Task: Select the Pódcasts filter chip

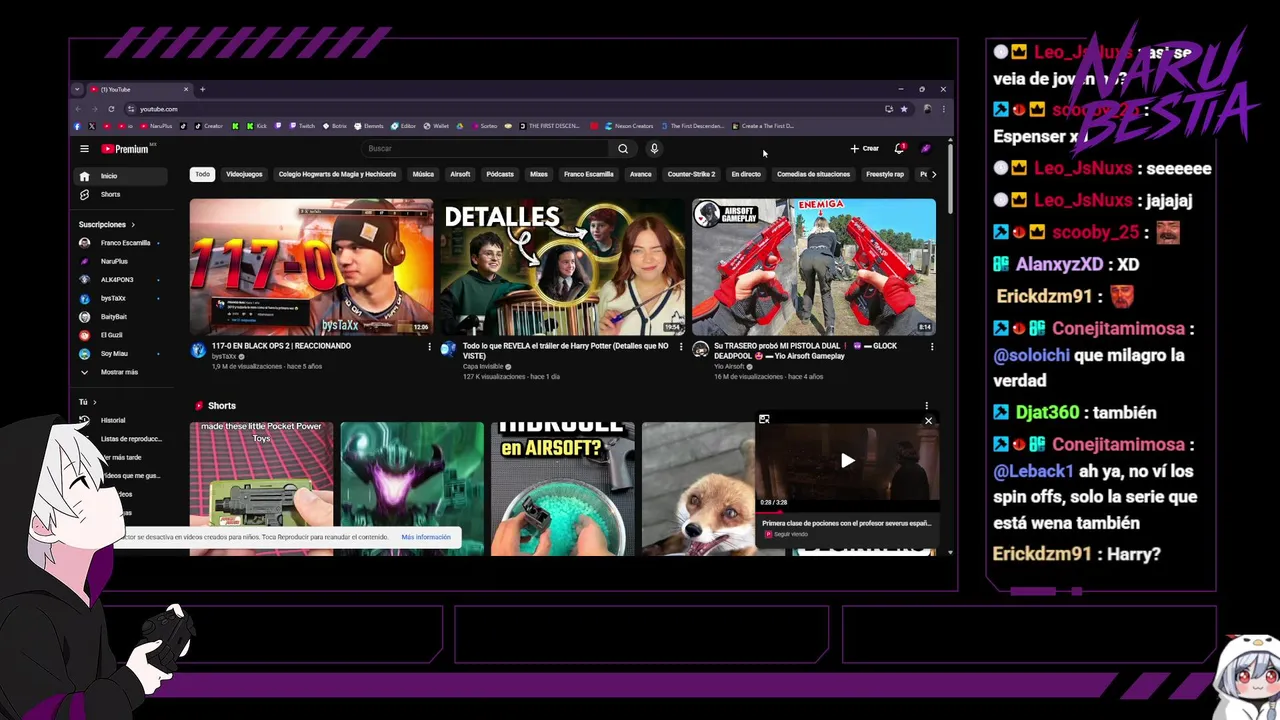Action: [500, 174]
